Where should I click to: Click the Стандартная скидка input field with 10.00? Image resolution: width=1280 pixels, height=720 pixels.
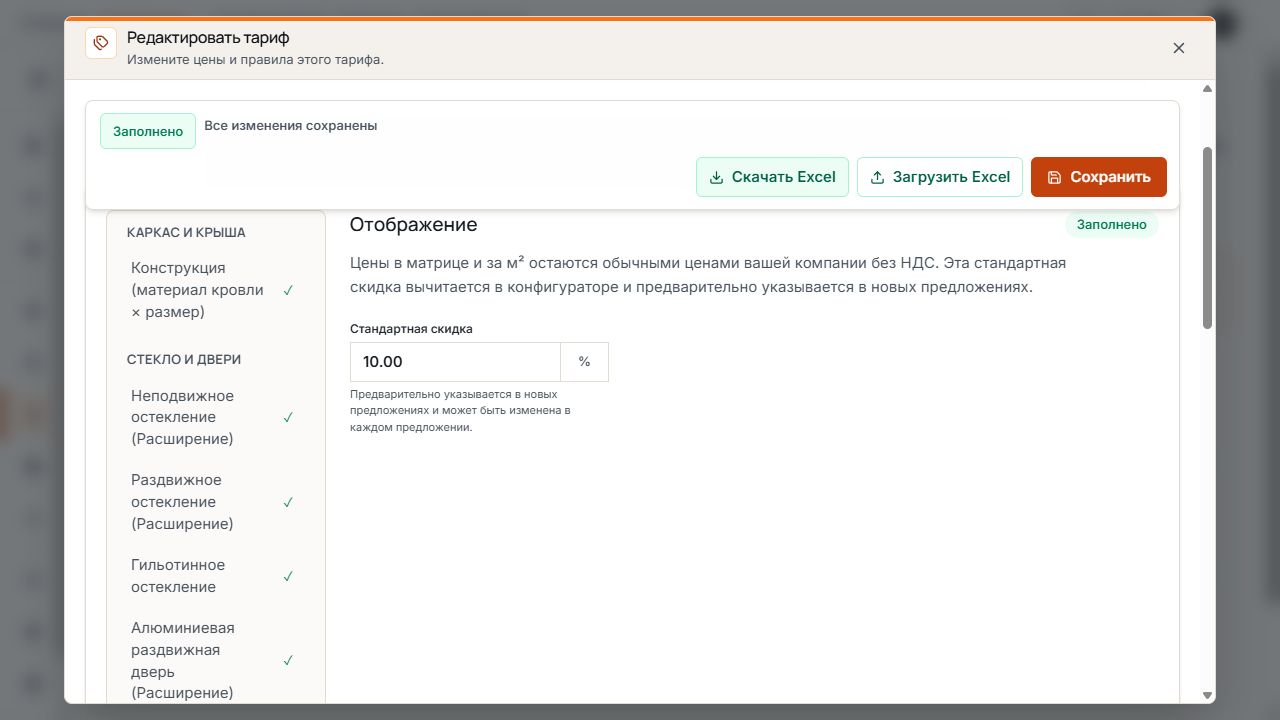pos(455,362)
